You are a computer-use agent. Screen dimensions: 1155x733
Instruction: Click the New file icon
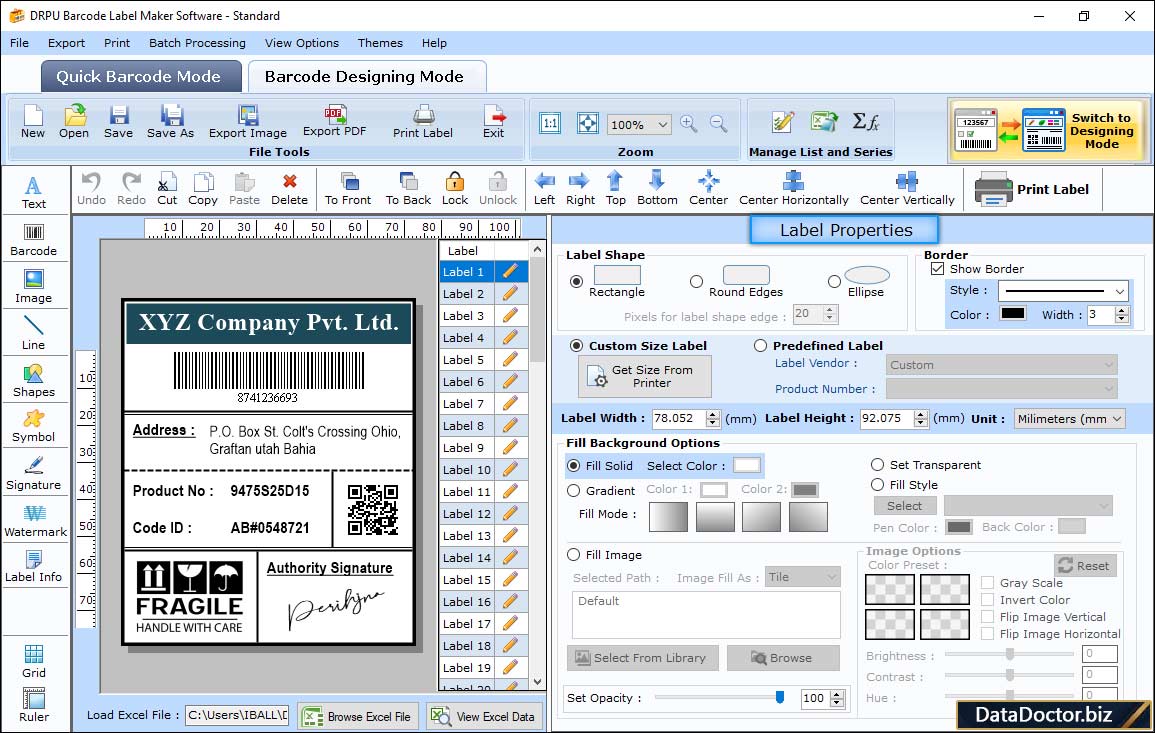33,122
